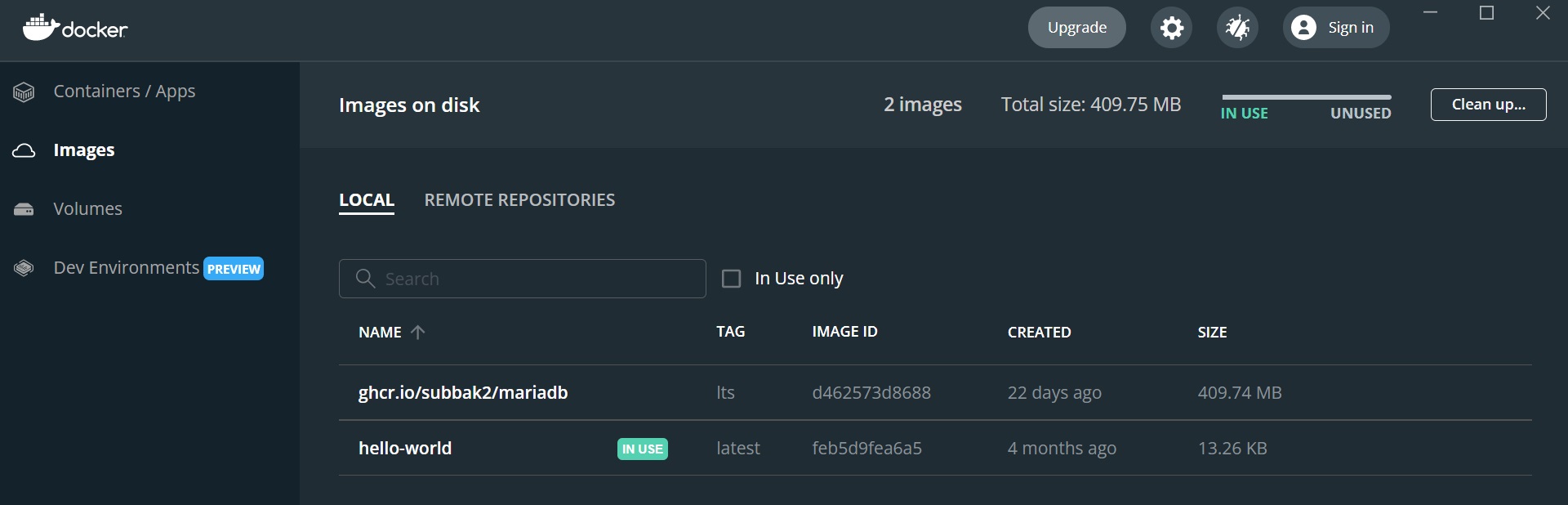Viewport: 1568px width, 505px height.
Task: Click the Images on disk heading
Action: pyautogui.click(x=409, y=105)
